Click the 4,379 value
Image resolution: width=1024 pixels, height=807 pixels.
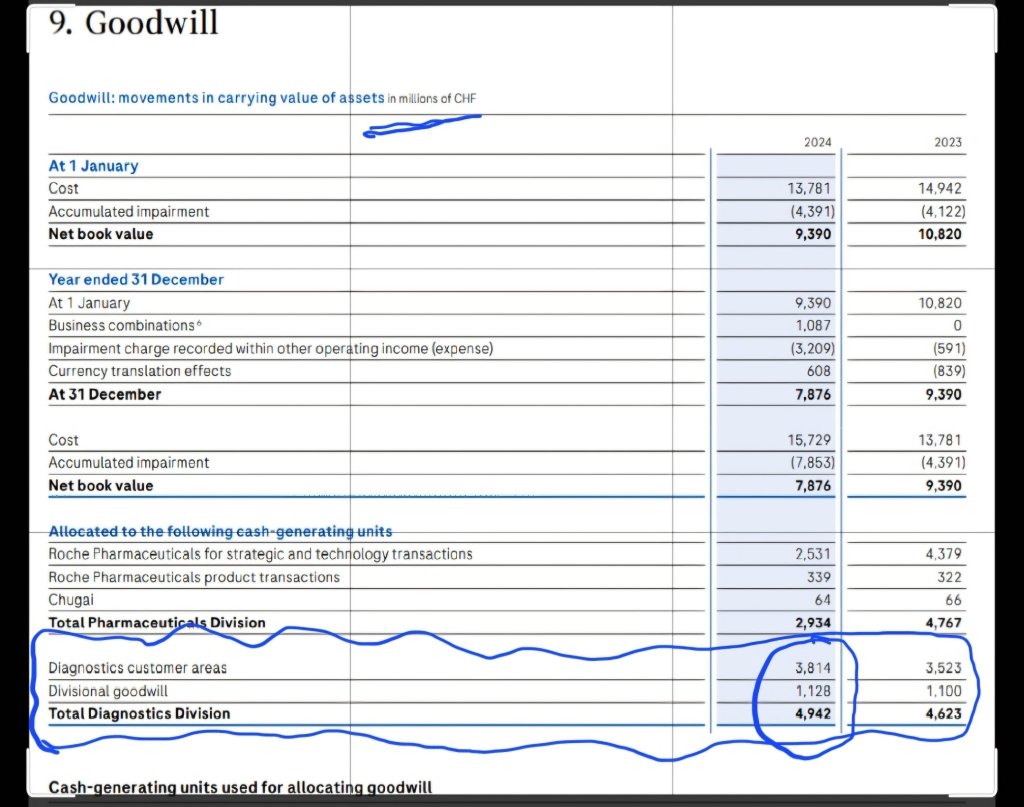click(944, 554)
